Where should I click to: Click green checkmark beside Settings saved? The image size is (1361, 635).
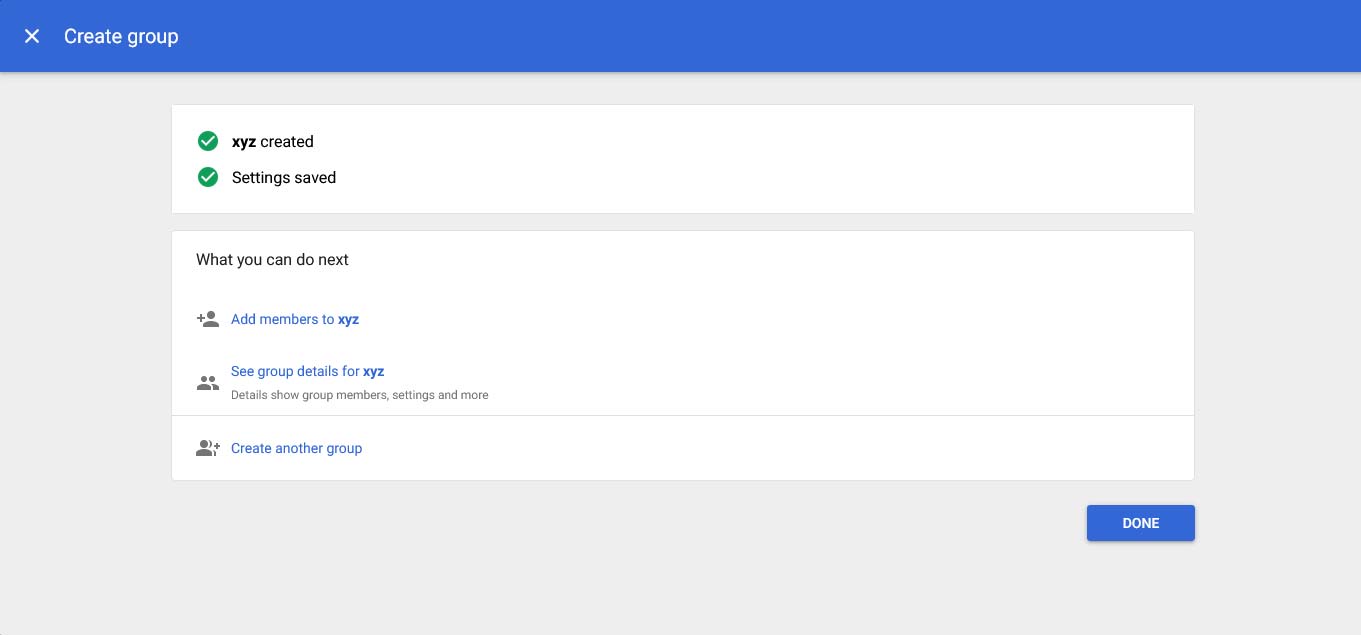click(208, 177)
